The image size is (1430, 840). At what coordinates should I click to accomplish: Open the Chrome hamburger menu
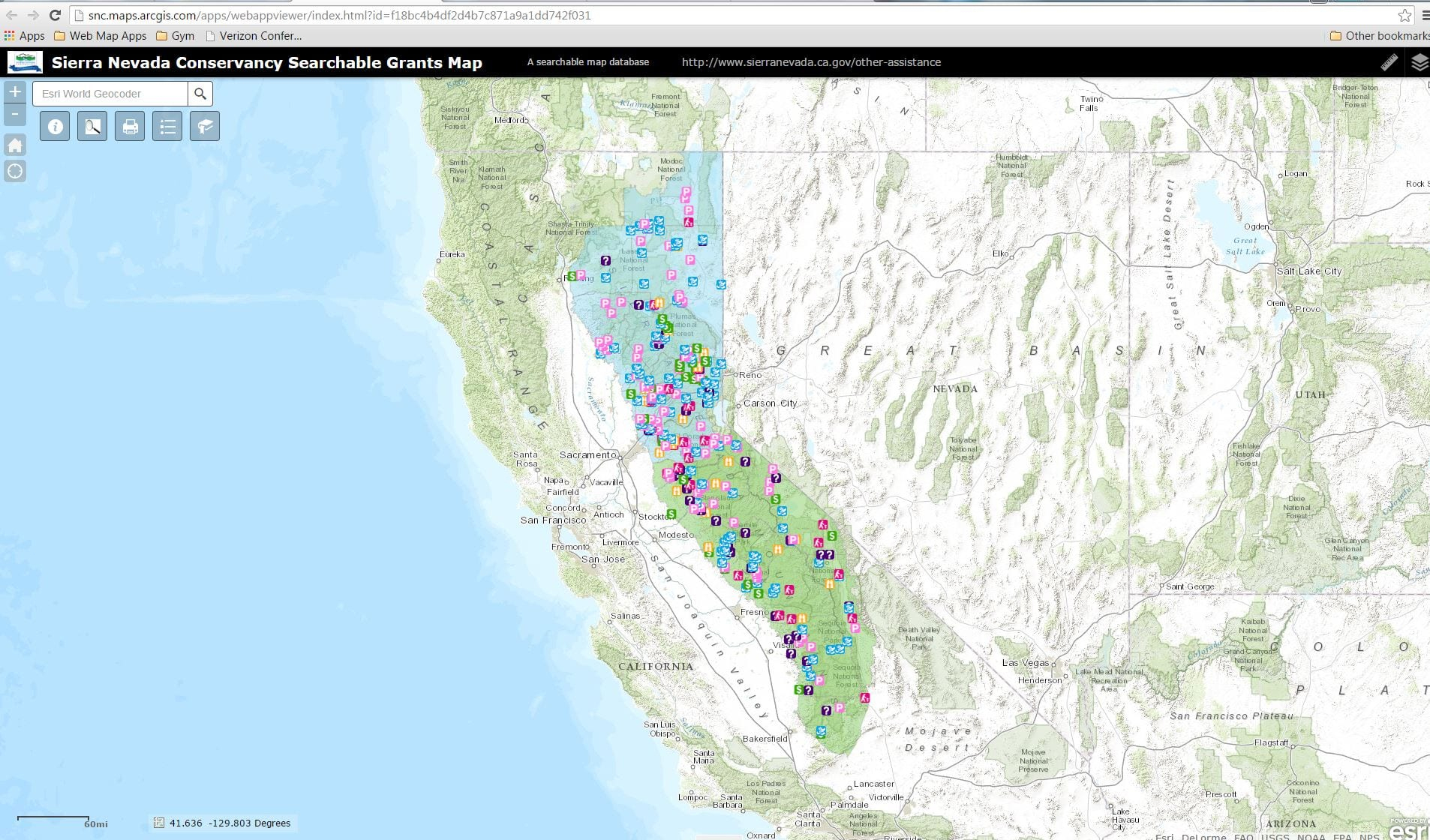click(x=1425, y=15)
